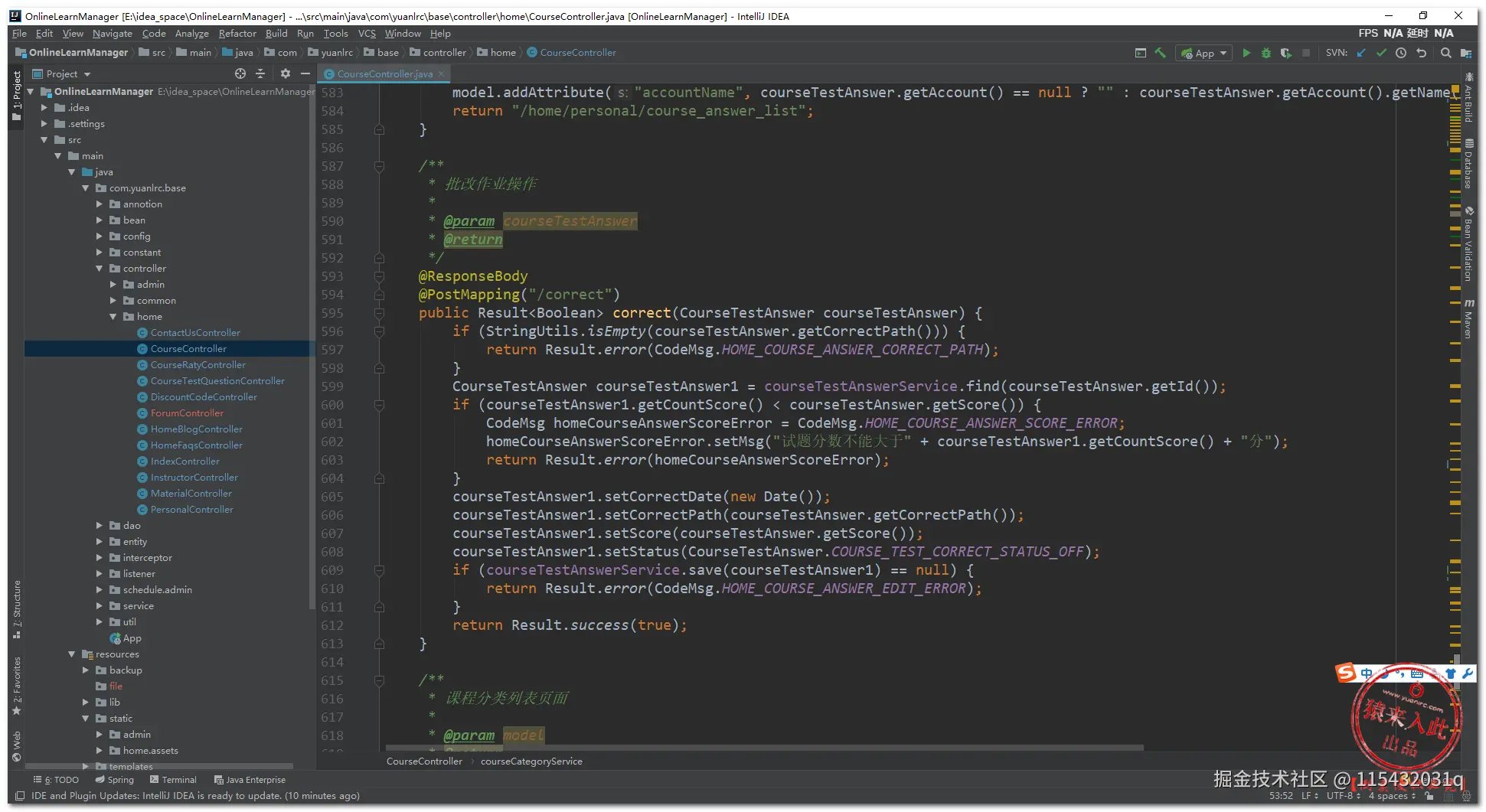
Task: Click the green Run button
Action: coord(1246,53)
